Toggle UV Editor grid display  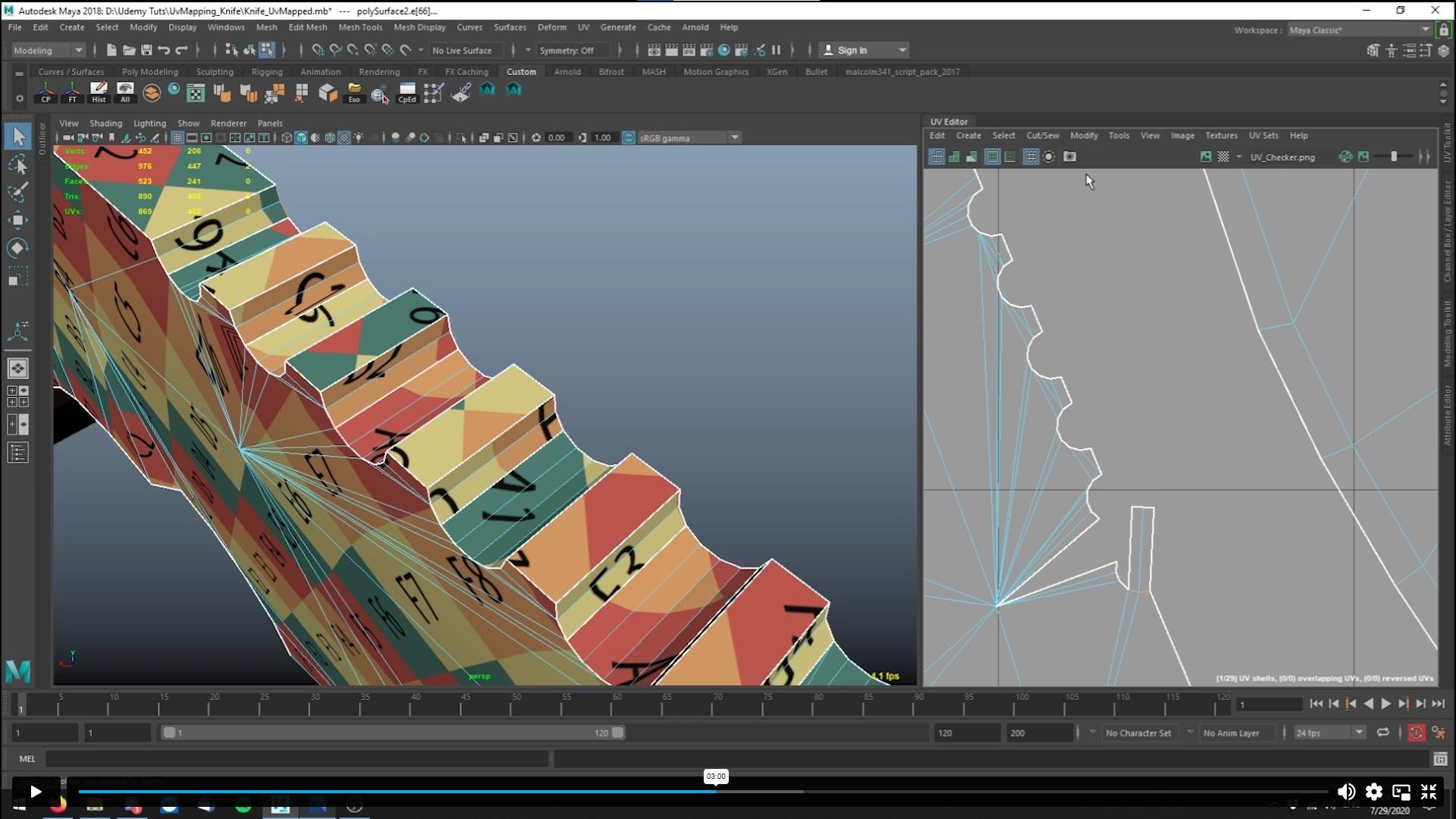pos(1031,156)
